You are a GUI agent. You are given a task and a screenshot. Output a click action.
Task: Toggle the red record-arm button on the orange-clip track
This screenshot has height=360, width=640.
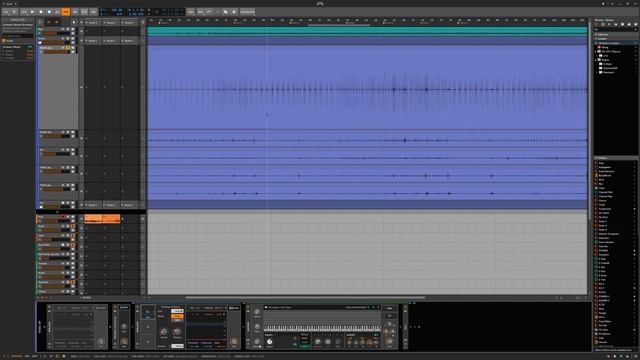tap(63, 217)
